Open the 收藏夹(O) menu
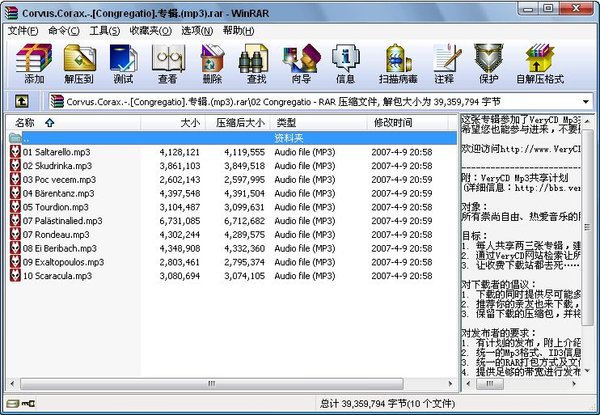Viewport: 600px width, 415px height. pos(150,31)
